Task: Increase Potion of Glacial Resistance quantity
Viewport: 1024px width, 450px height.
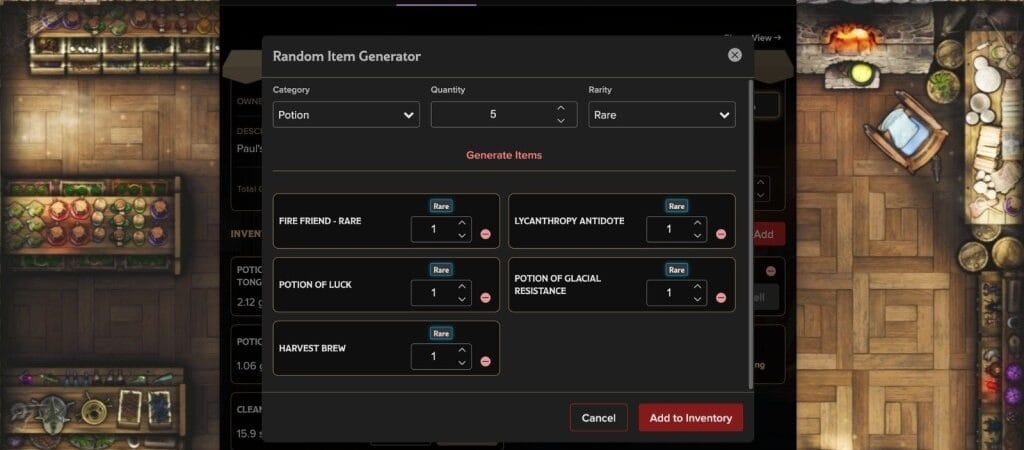Action: tap(697, 286)
